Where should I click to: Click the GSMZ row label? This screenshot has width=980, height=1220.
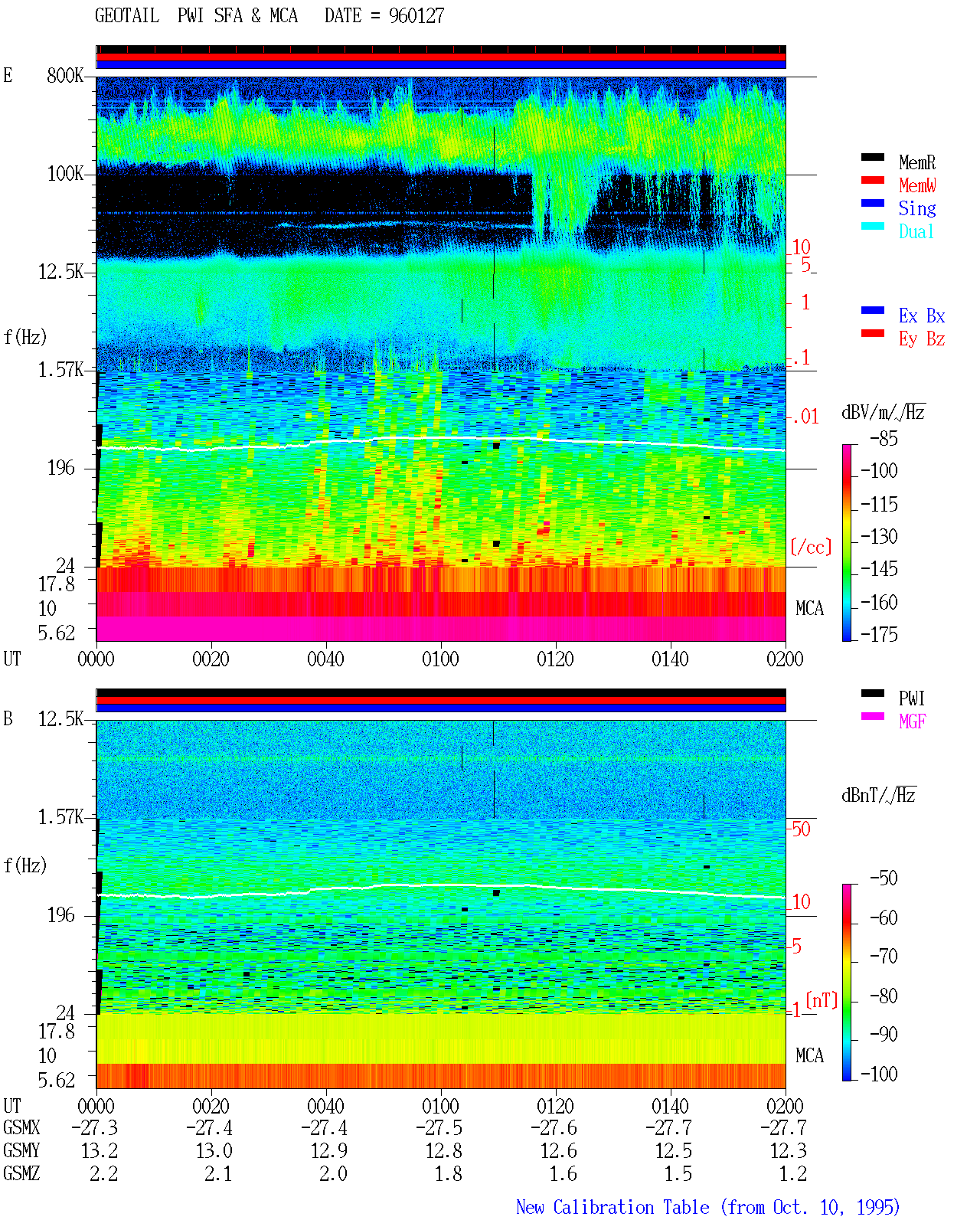(x=21, y=1174)
